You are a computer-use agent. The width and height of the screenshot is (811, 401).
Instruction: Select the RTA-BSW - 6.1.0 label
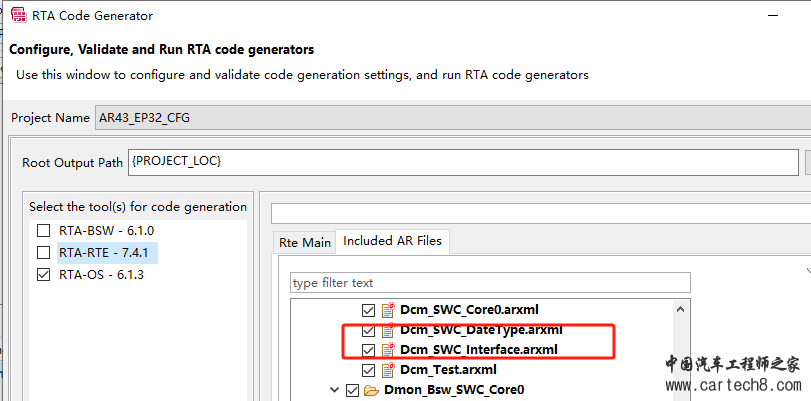(x=107, y=231)
